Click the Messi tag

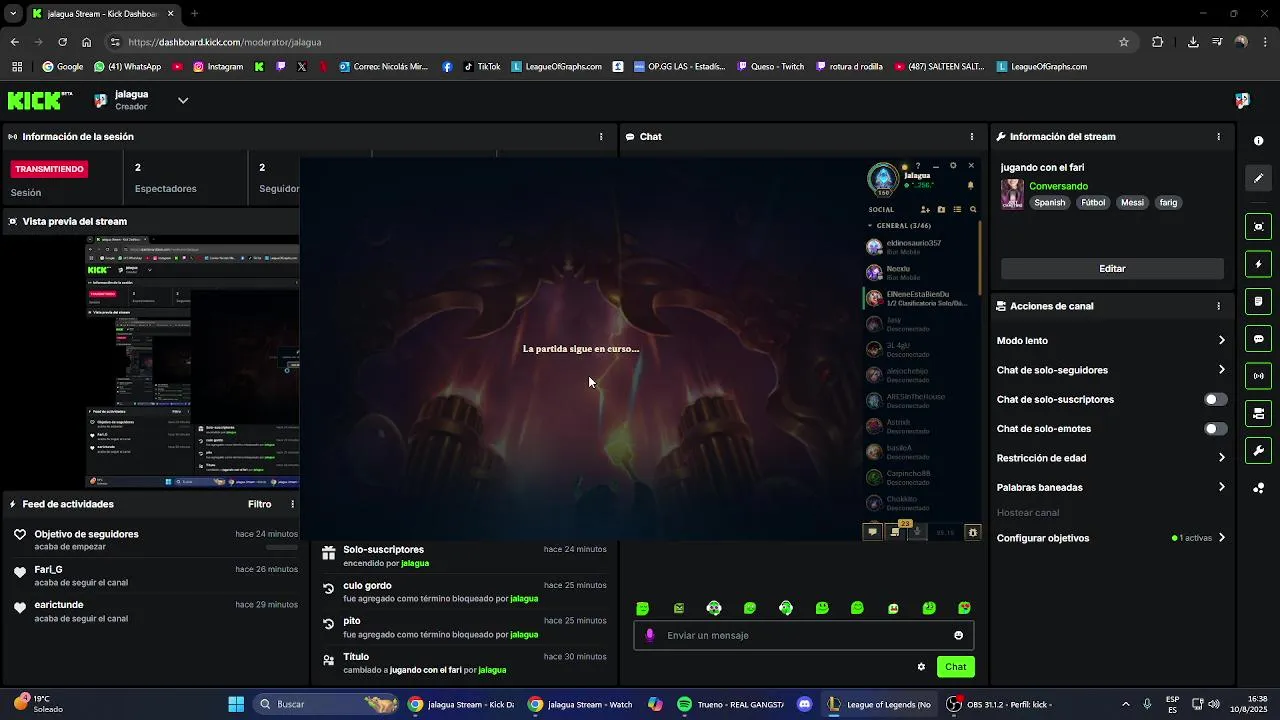pos(1132,202)
